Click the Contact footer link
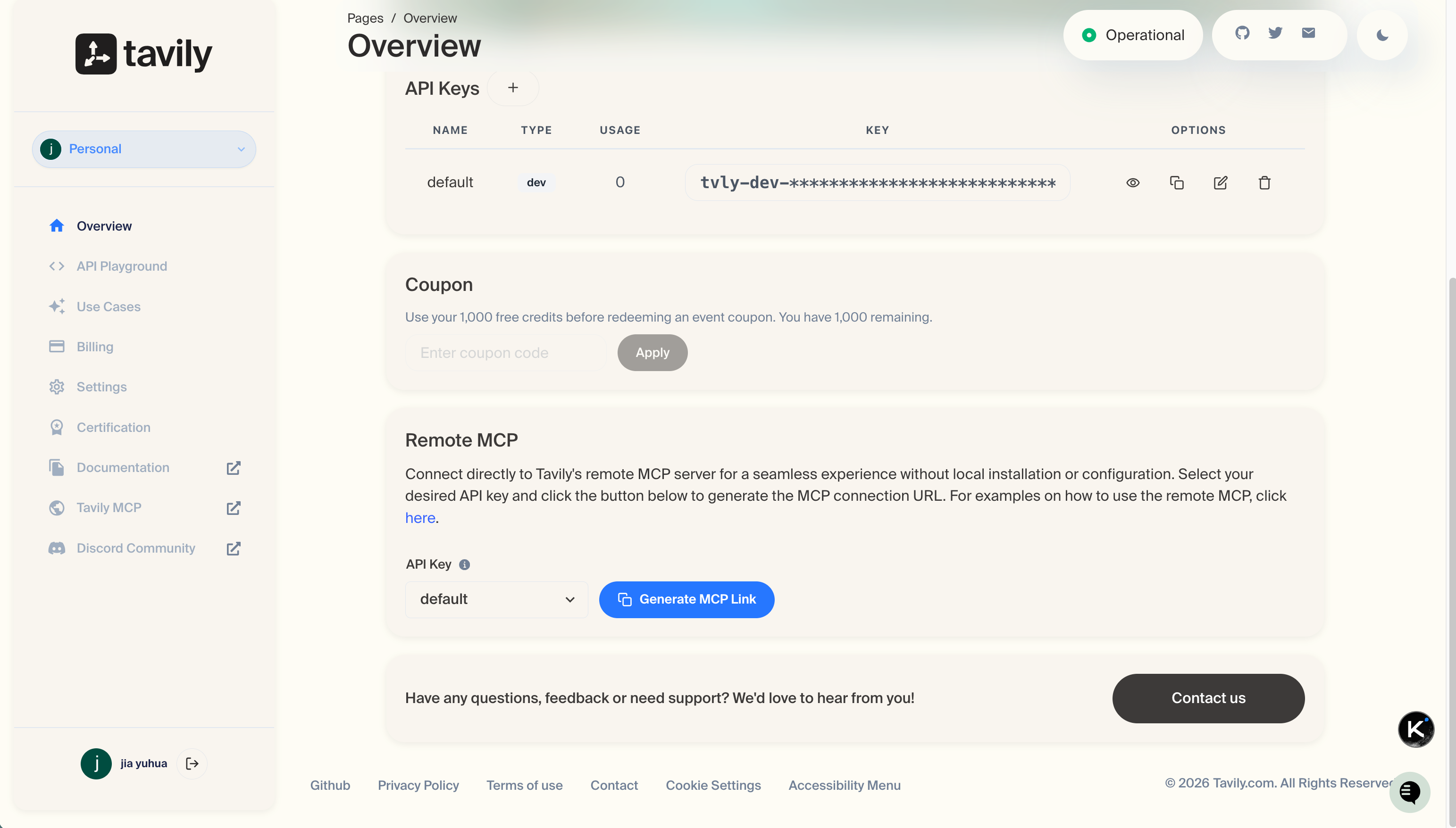 [x=614, y=786]
